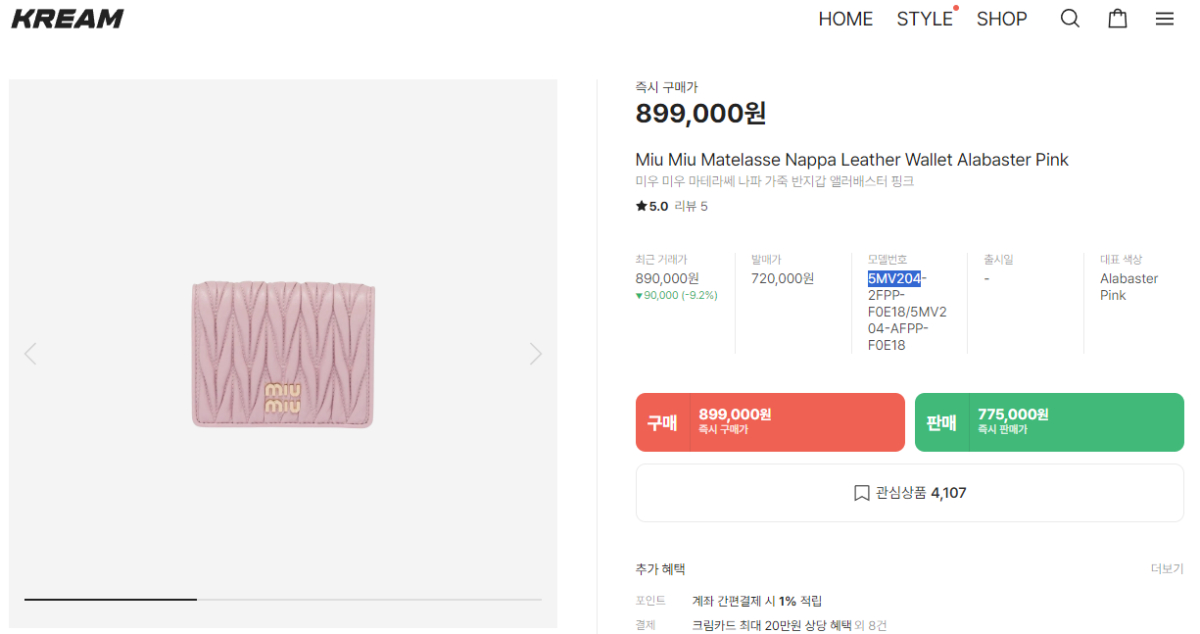Viewport: 1200px width, 634px height.
Task: Open the search magnifier icon
Action: click(x=1070, y=19)
